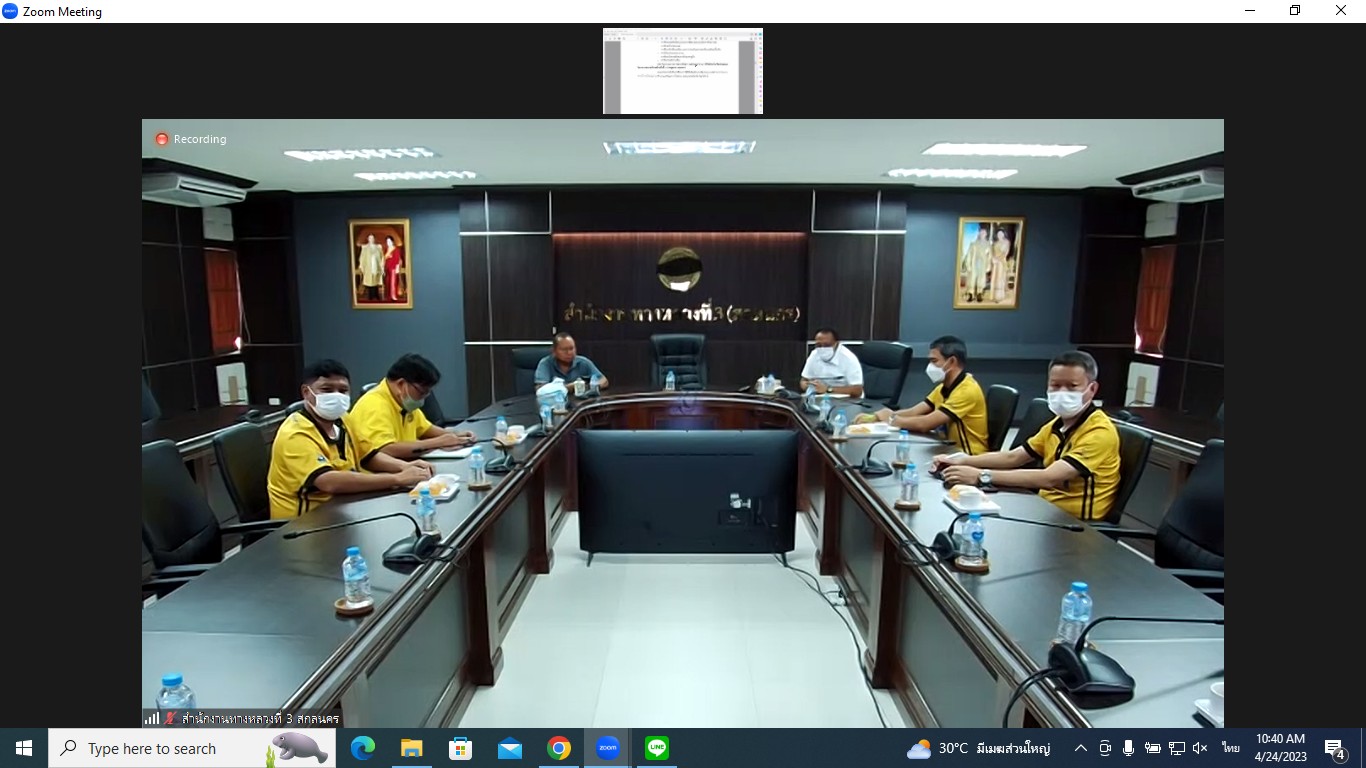Open the notification center with 4 alerts
This screenshot has height=768, width=1366.
(1335, 748)
